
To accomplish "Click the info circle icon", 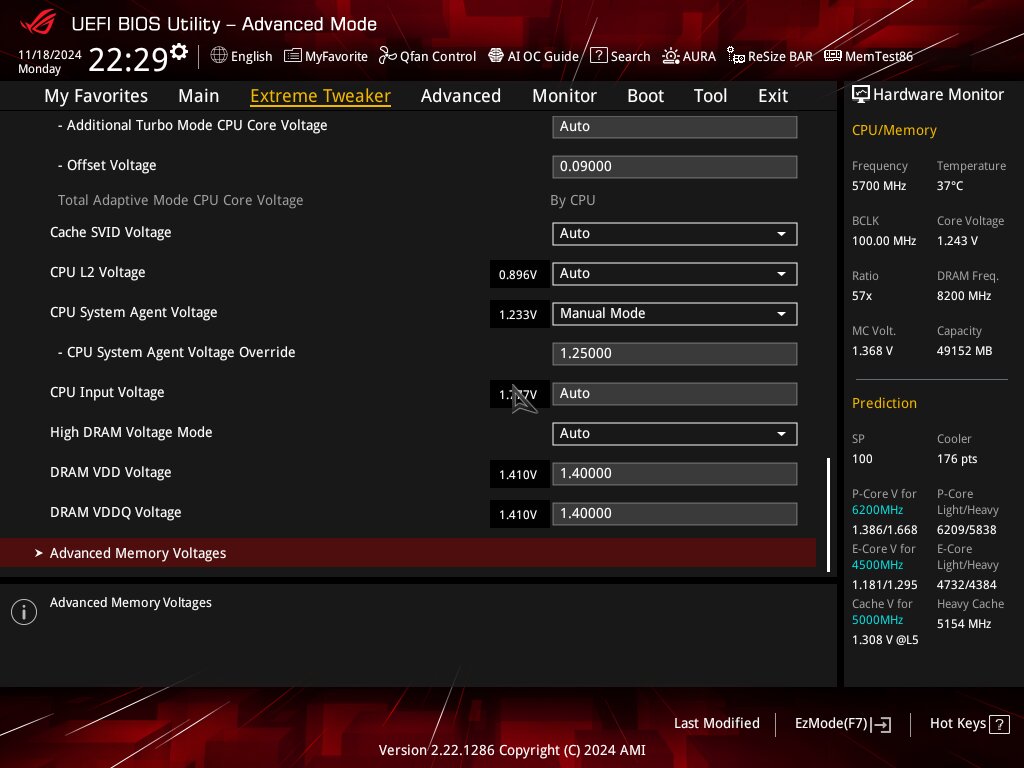I will click(x=24, y=612).
